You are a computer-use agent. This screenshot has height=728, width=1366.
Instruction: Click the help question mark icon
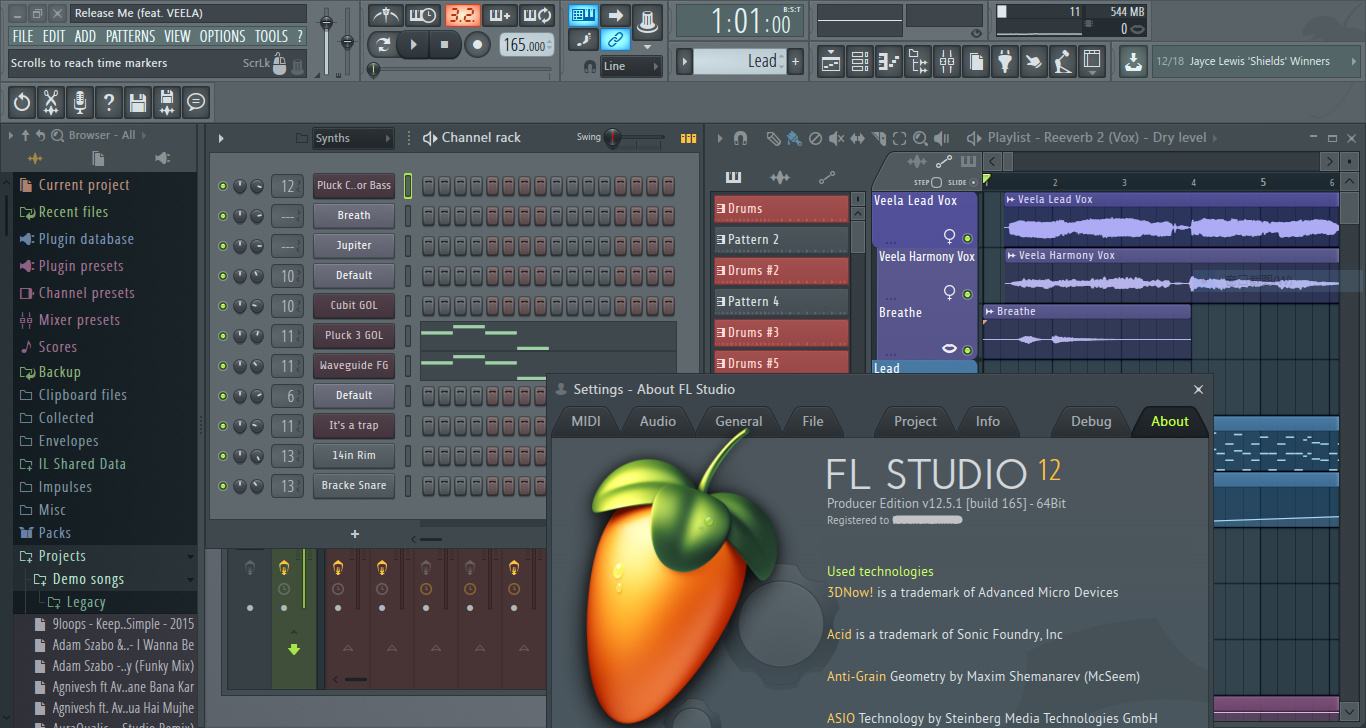pos(109,101)
